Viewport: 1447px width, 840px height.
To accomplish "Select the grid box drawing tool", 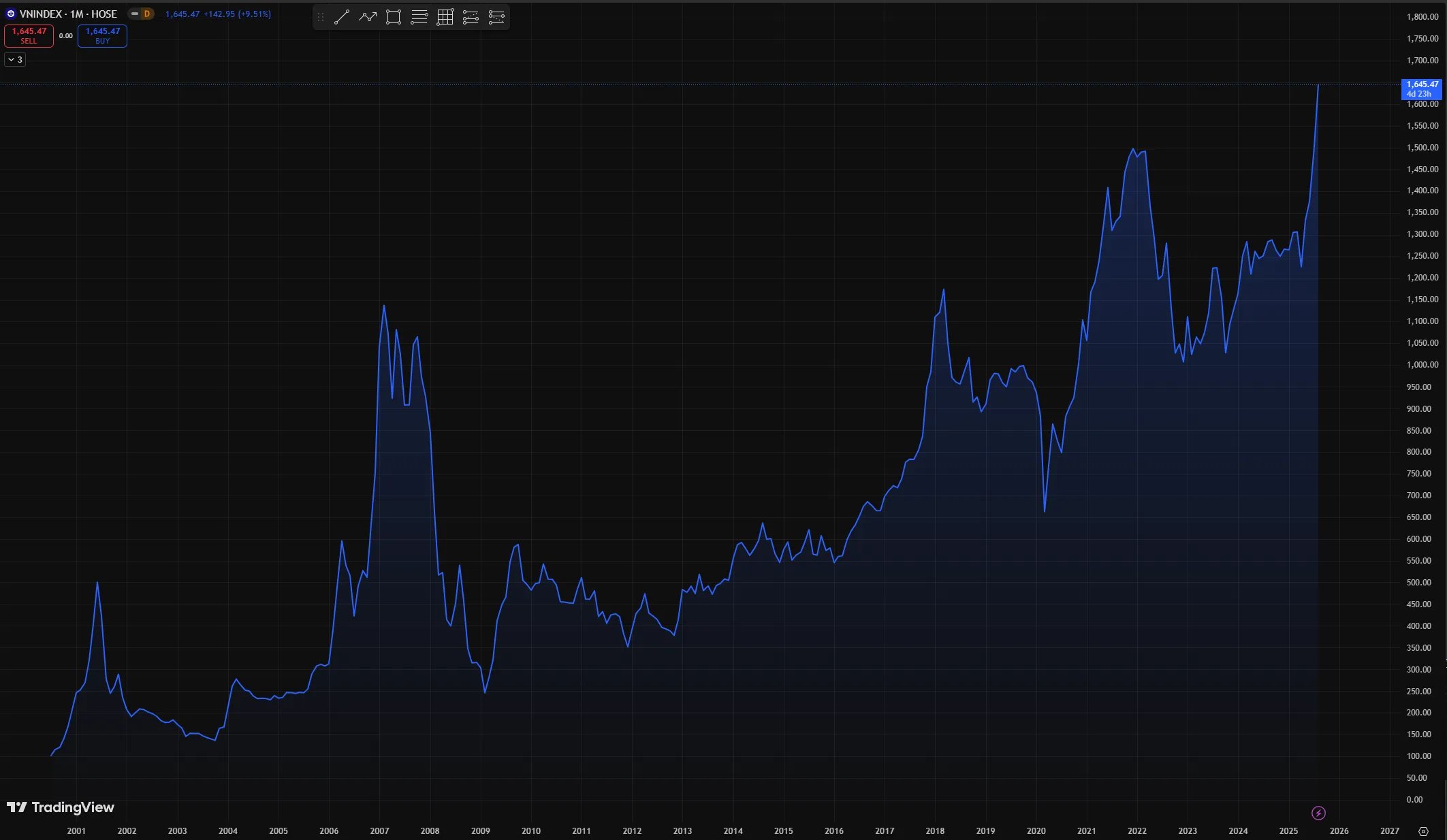I will [x=445, y=17].
